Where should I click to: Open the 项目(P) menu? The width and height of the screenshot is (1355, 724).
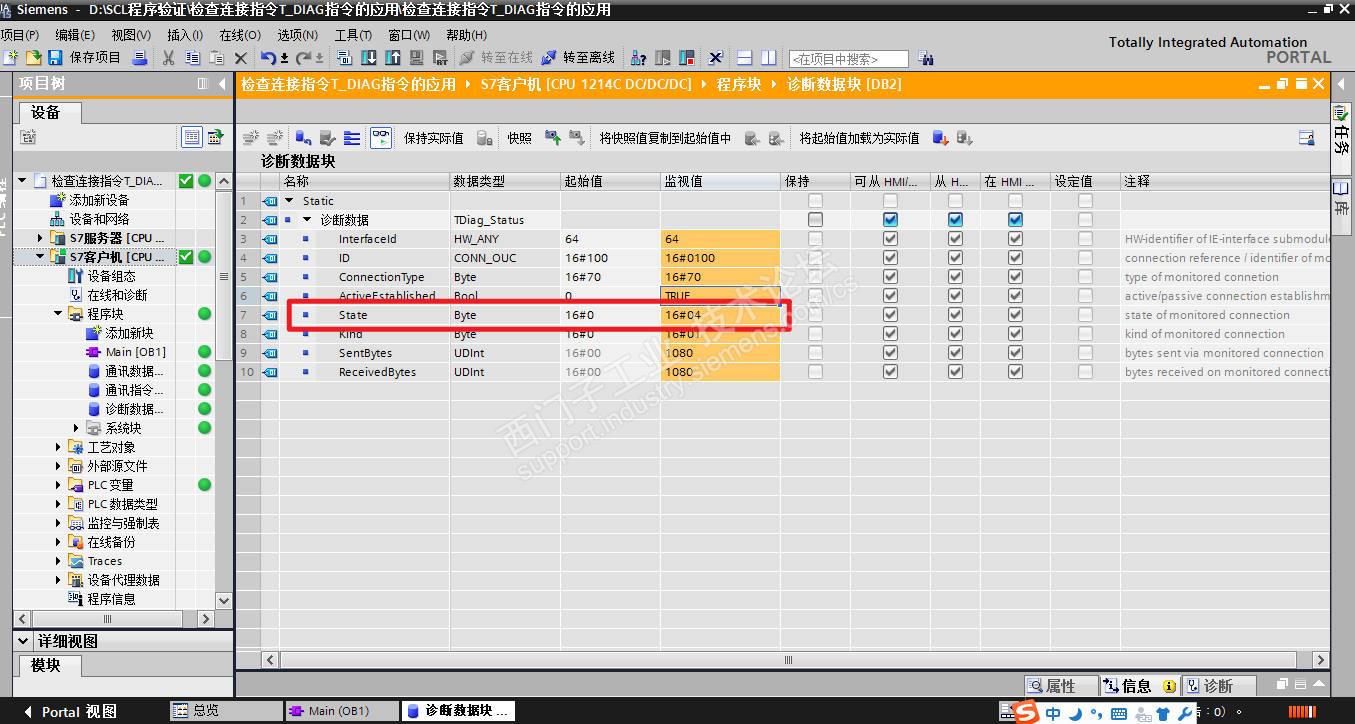19,35
